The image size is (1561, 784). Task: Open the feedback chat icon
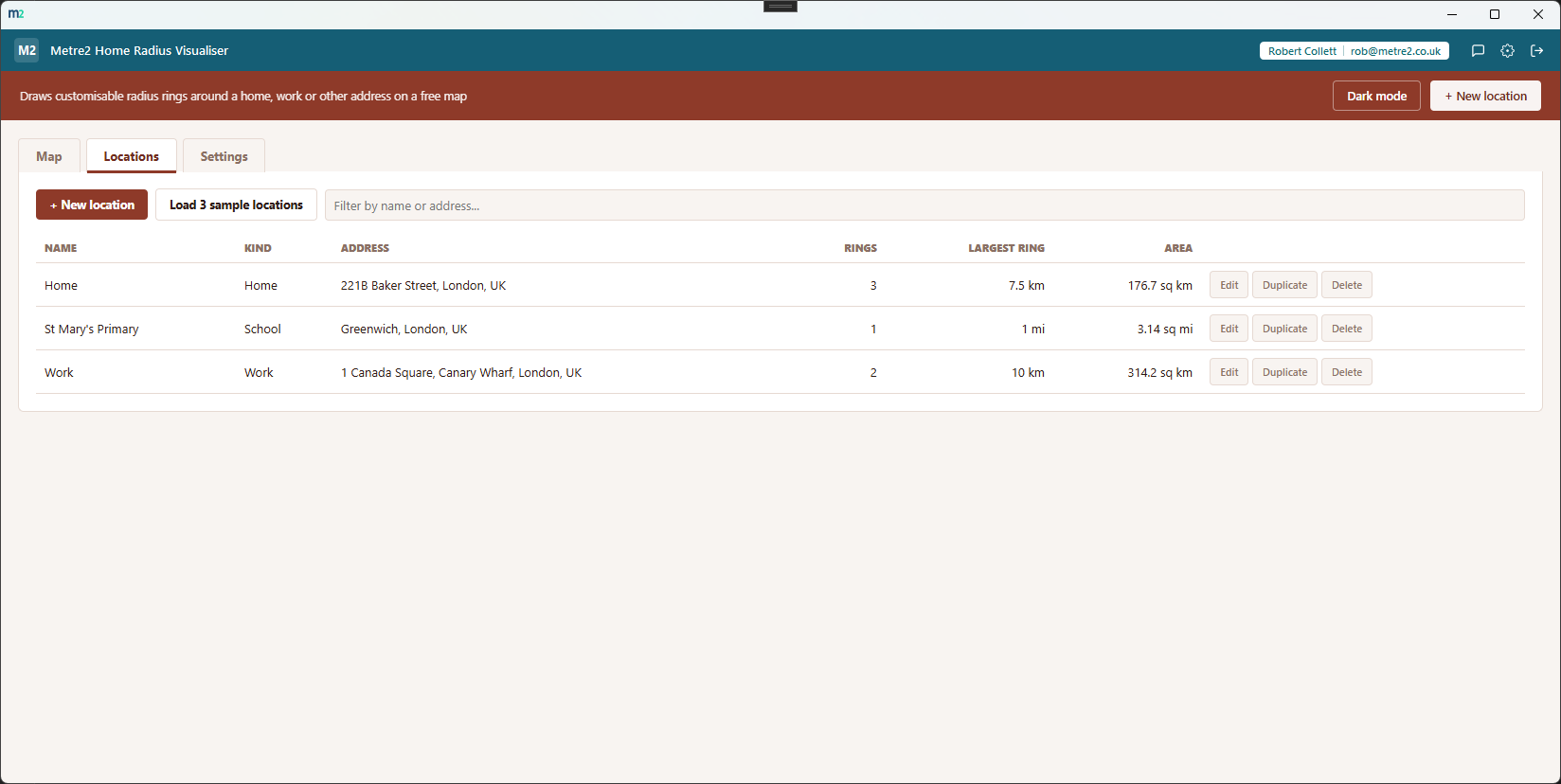(1478, 51)
